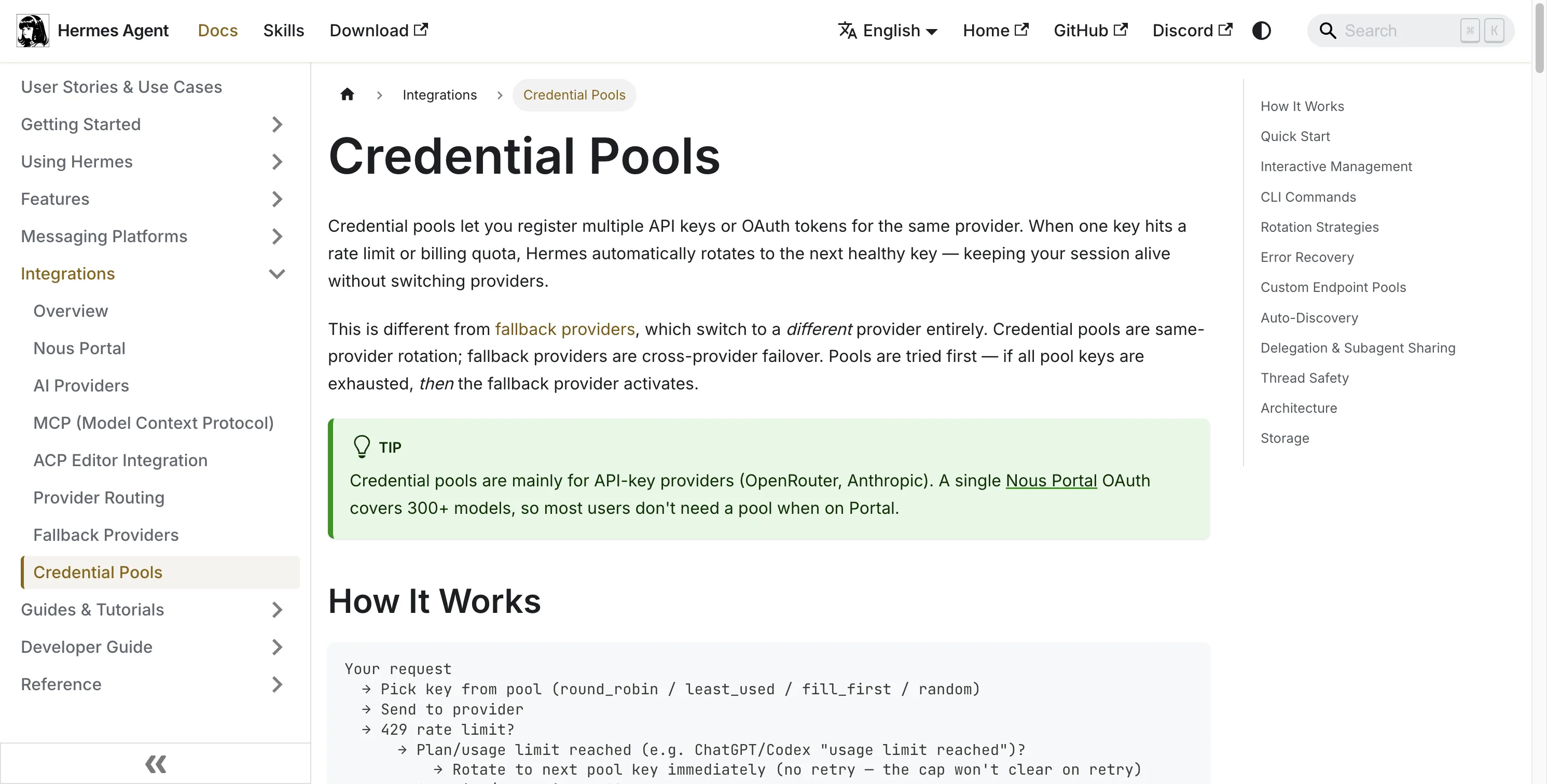Viewport: 1547px width, 784px height.
Task: Jump to Rotation Strategies section
Action: click(1319, 227)
